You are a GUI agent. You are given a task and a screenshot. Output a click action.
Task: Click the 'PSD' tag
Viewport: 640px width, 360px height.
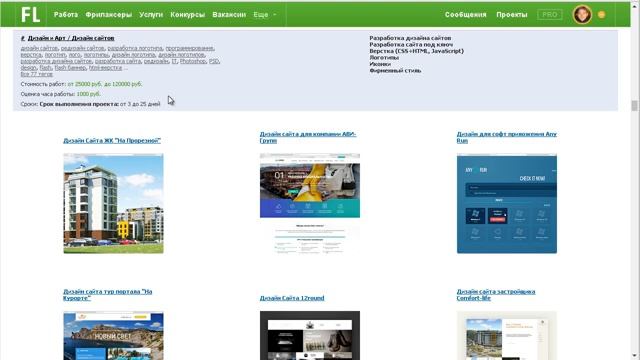tap(214, 61)
